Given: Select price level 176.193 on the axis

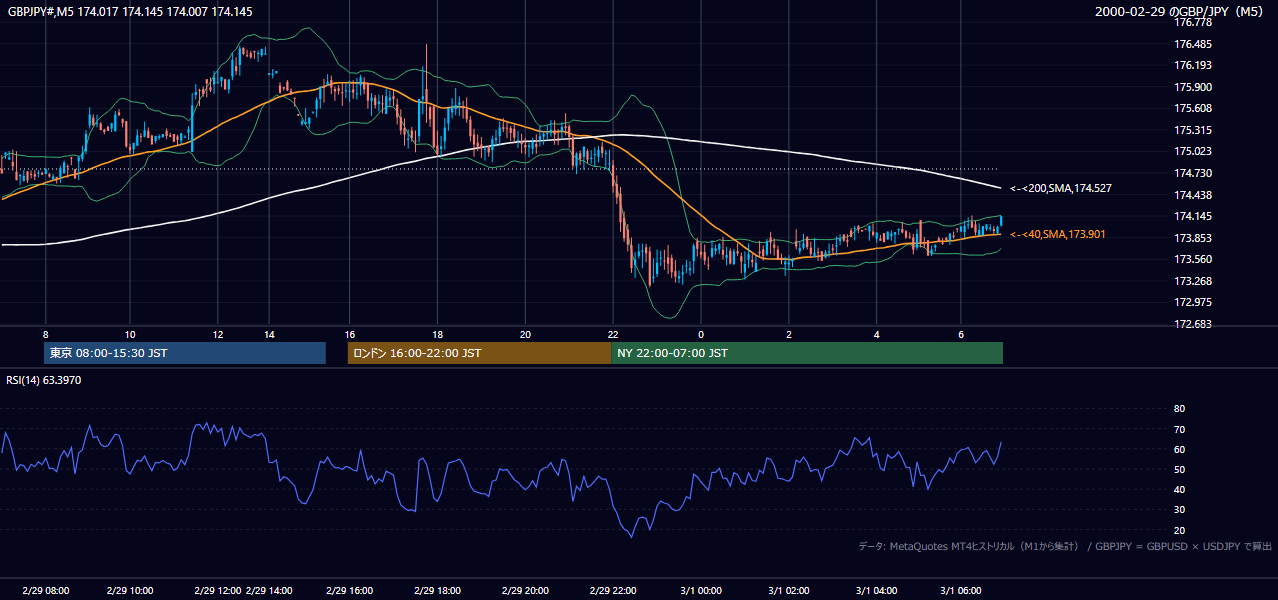Looking at the screenshot, I should (x=1193, y=65).
